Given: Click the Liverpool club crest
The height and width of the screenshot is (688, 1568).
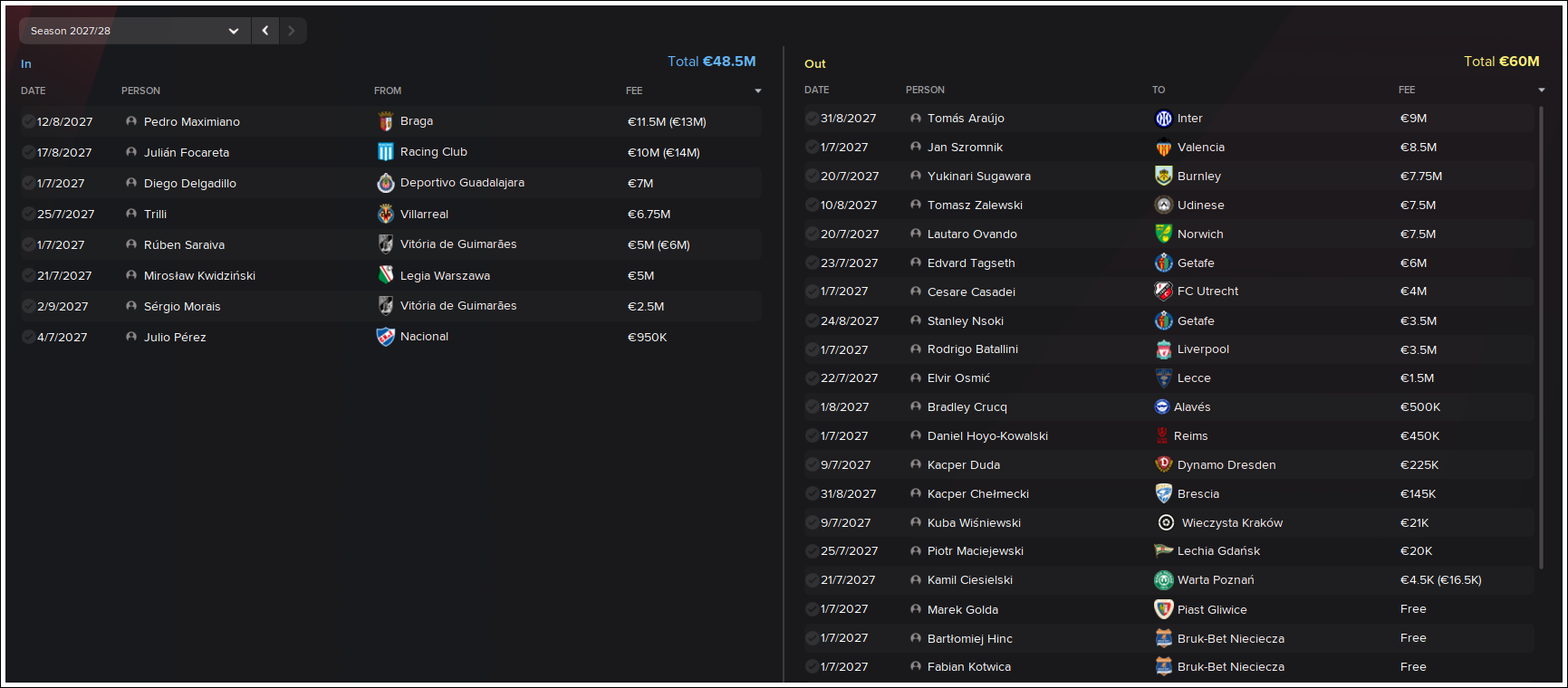Looking at the screenshot, I should [x=1164, y=349].
